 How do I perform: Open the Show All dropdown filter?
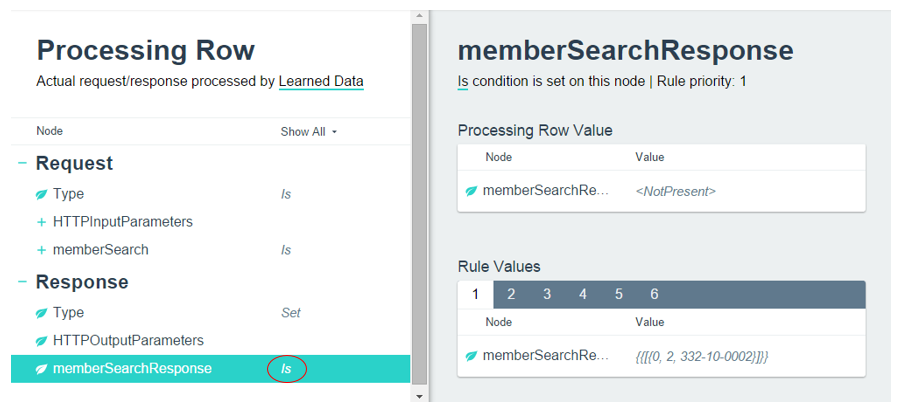[x=309, y=132]
